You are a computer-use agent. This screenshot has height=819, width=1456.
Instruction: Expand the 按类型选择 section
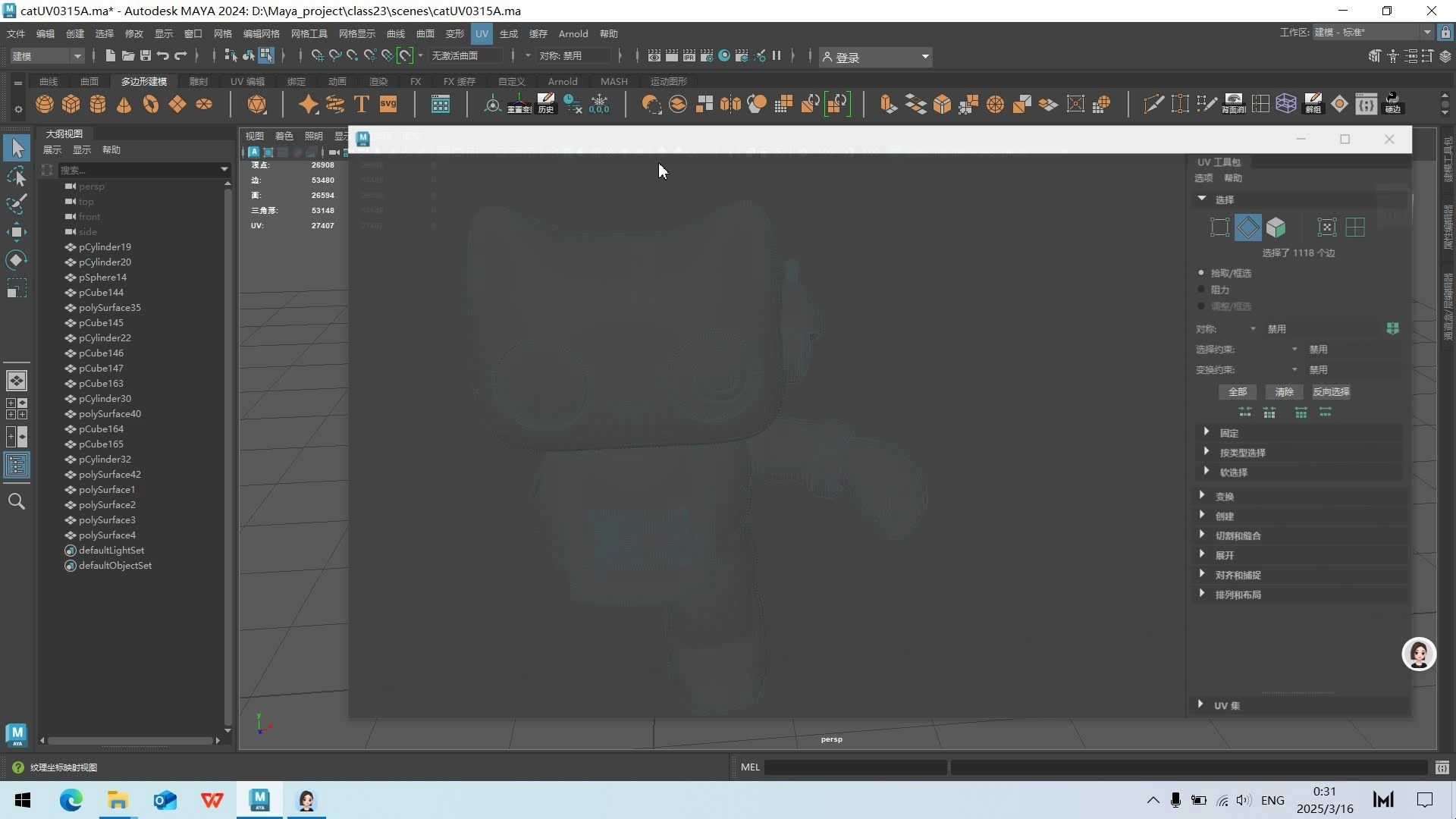(x=1207, y=452)
